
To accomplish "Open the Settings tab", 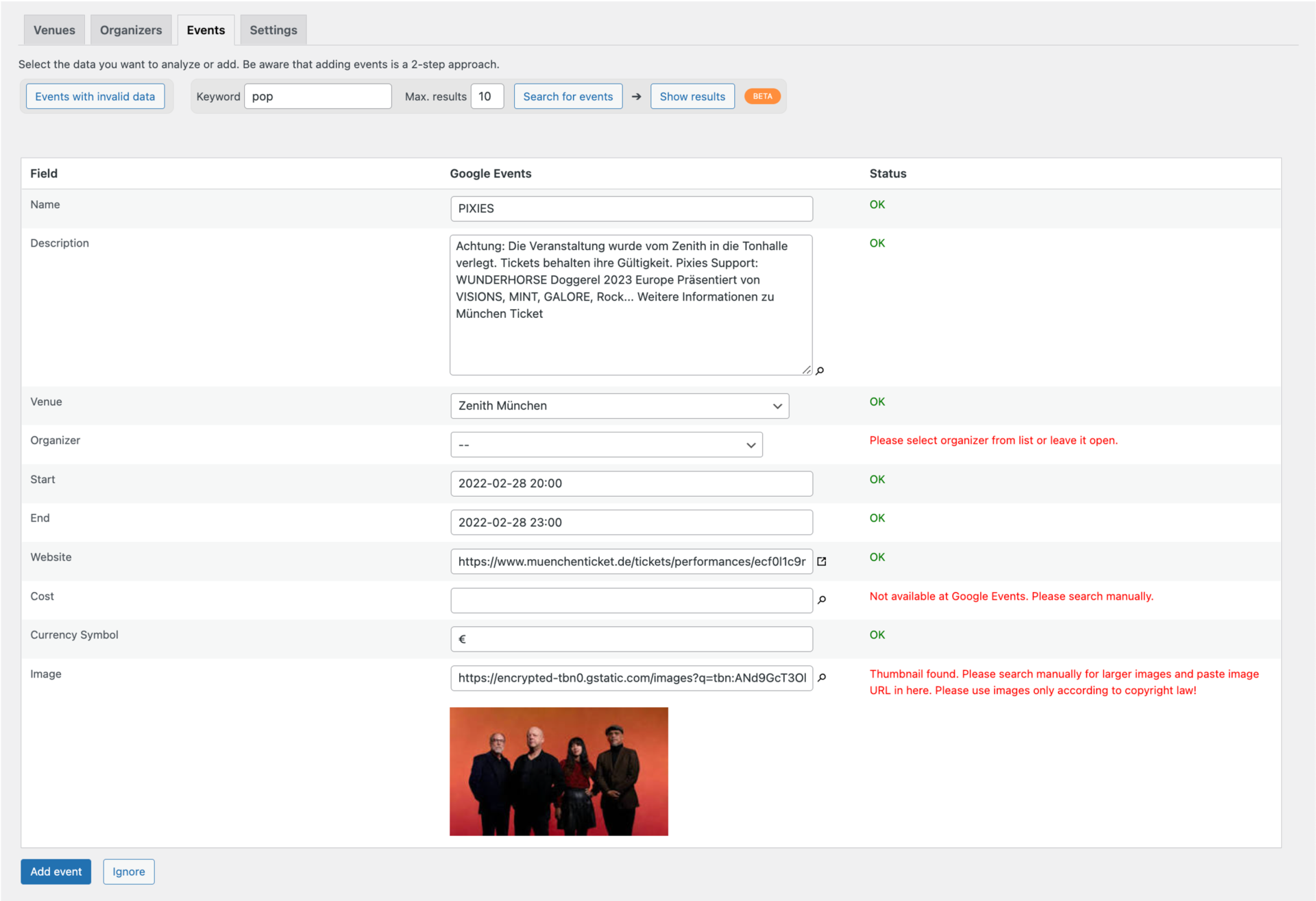I will (273, 29).
